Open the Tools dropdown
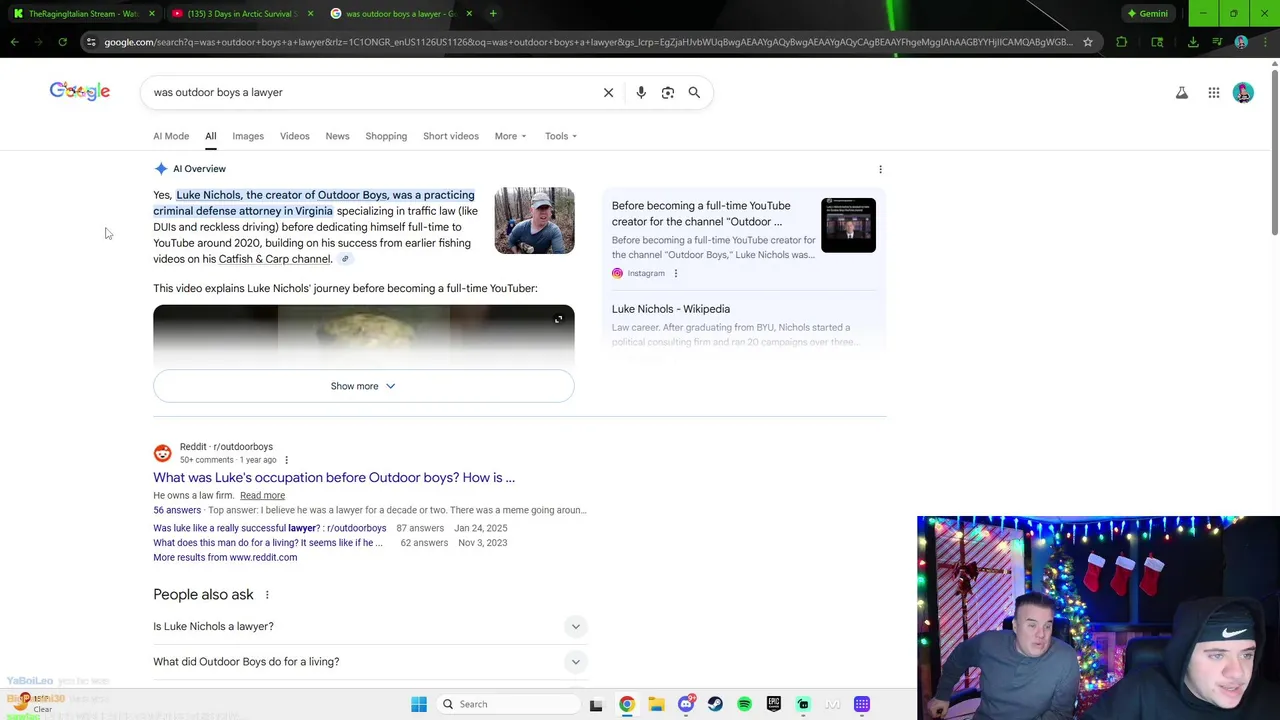Viewport: 1280px width, 720px height. pos(561,136)
